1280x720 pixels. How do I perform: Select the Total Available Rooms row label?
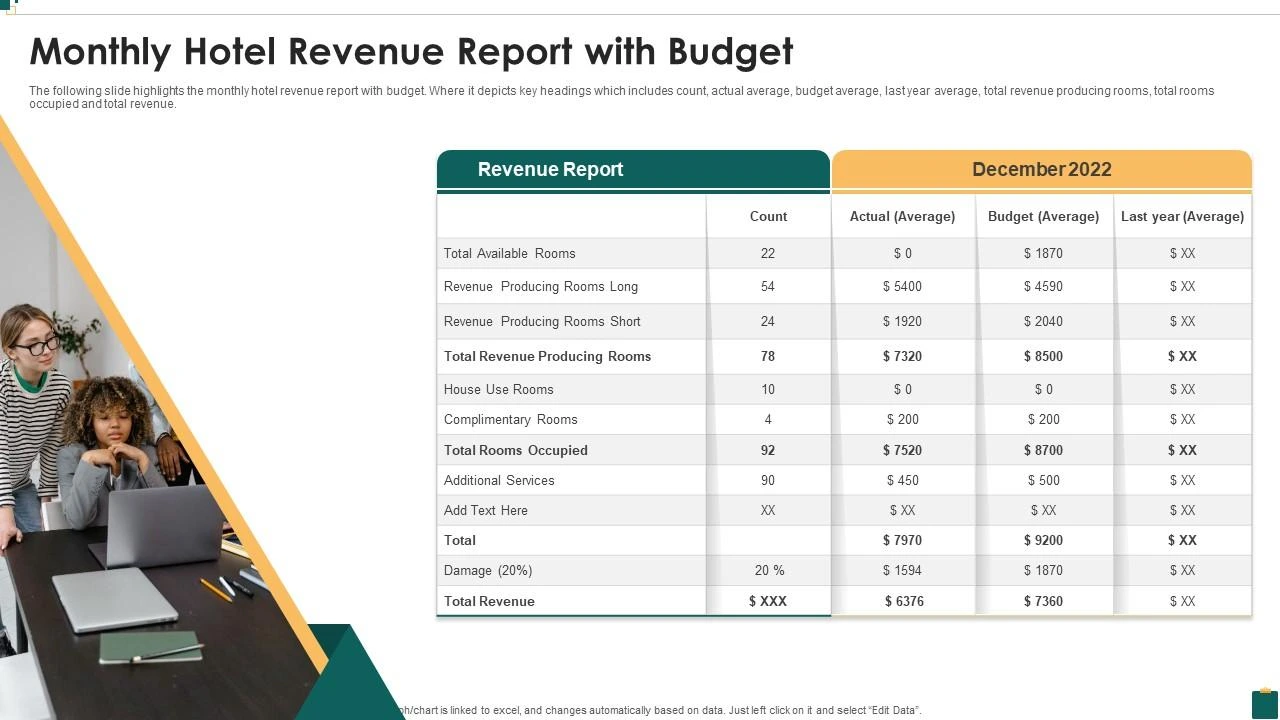pyautogui.click(x=510, y=253)
